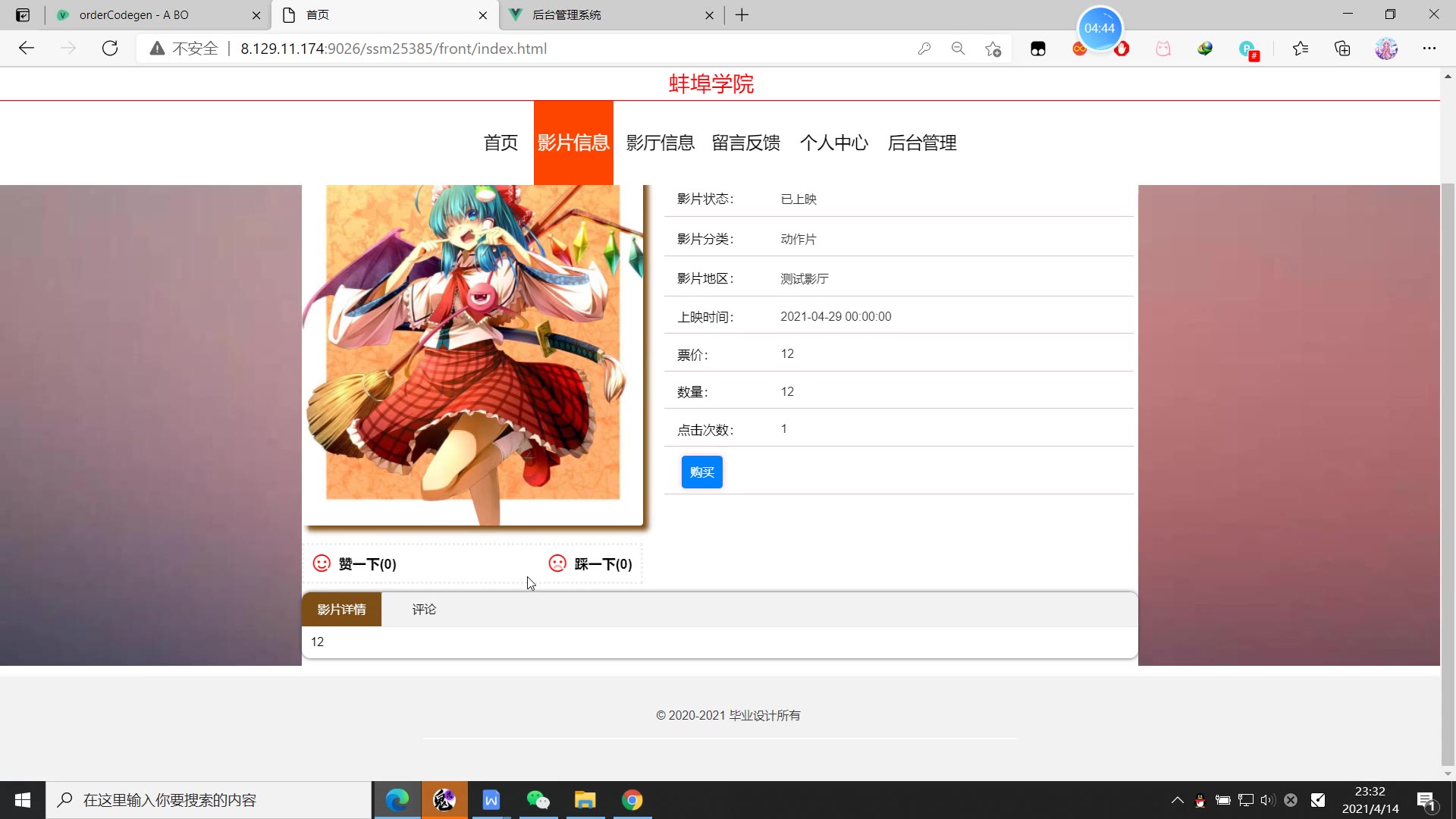Click the network tray icon

(x=1245, y=800)
